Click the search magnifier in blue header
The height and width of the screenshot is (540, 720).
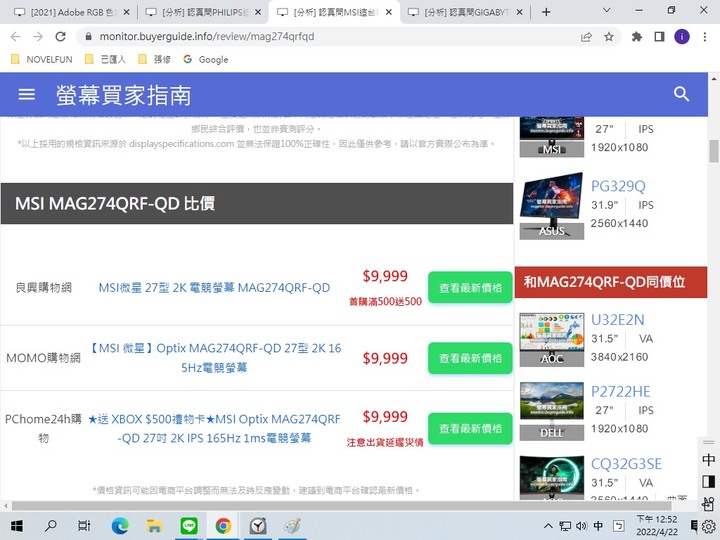pyautogui.click(x=681, y=94)
